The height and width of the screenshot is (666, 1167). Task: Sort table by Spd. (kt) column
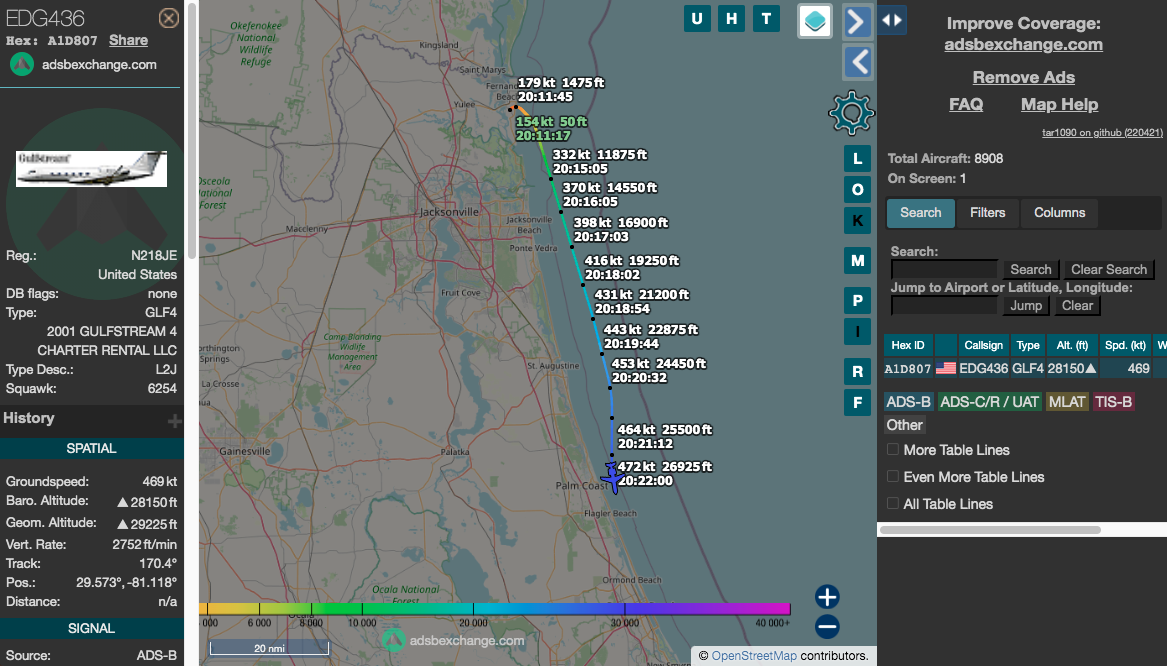tap(1125, 345)
